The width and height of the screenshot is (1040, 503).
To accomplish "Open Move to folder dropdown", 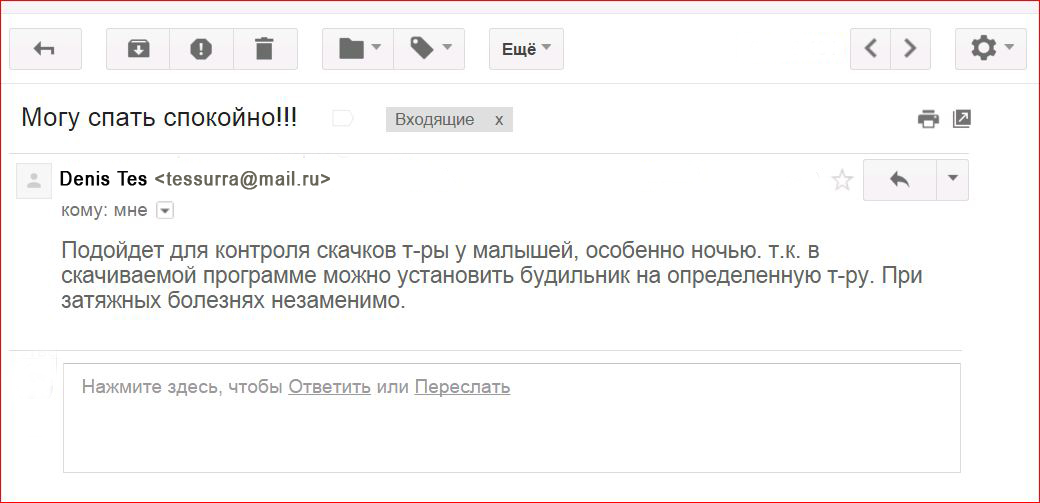I will point(358,49).
